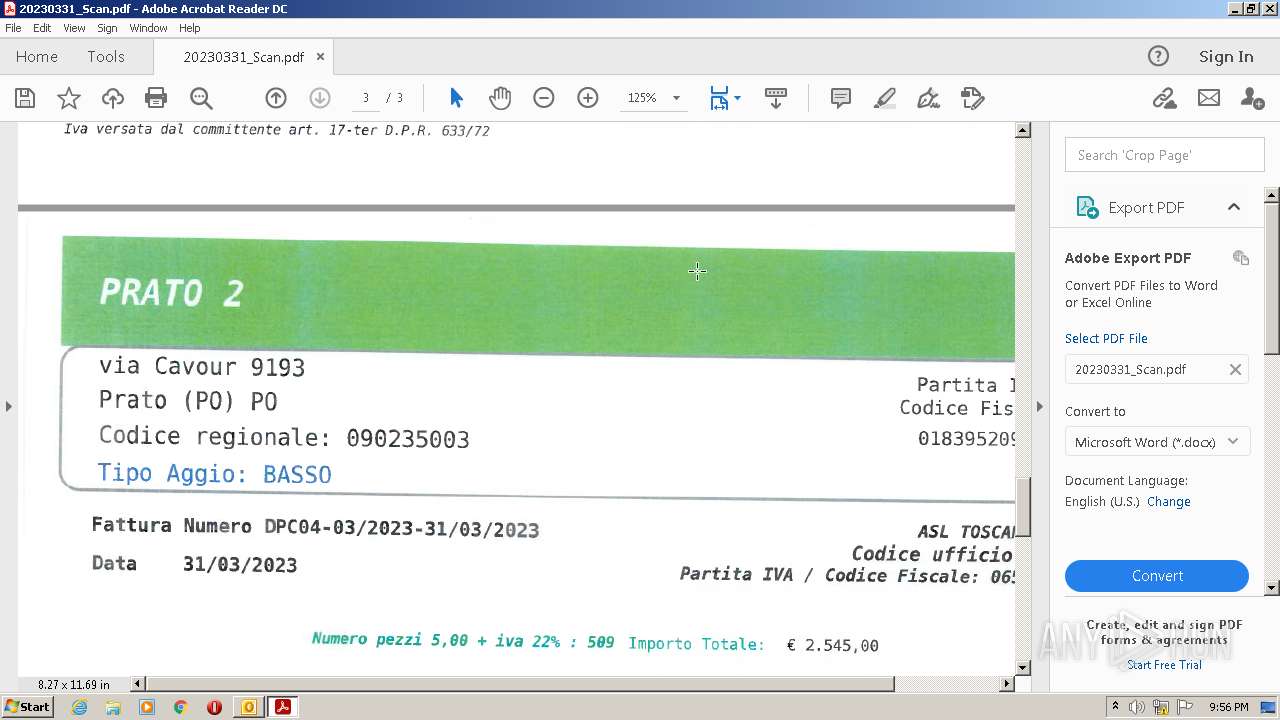Activate the hand pan tool
Image resolution: width=1280 pixels, height=720 pixels.
pyautogui.click(x=500, y=98)
